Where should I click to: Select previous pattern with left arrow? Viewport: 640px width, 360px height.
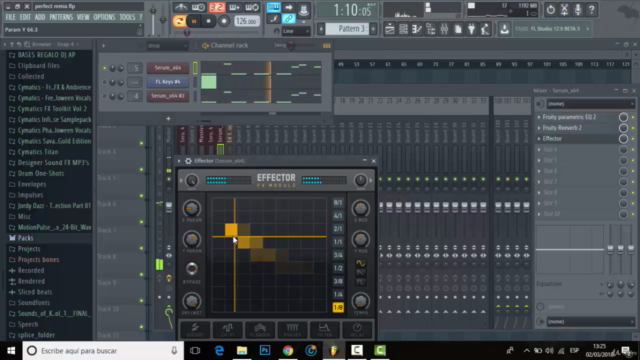click(x=321, y=29)
